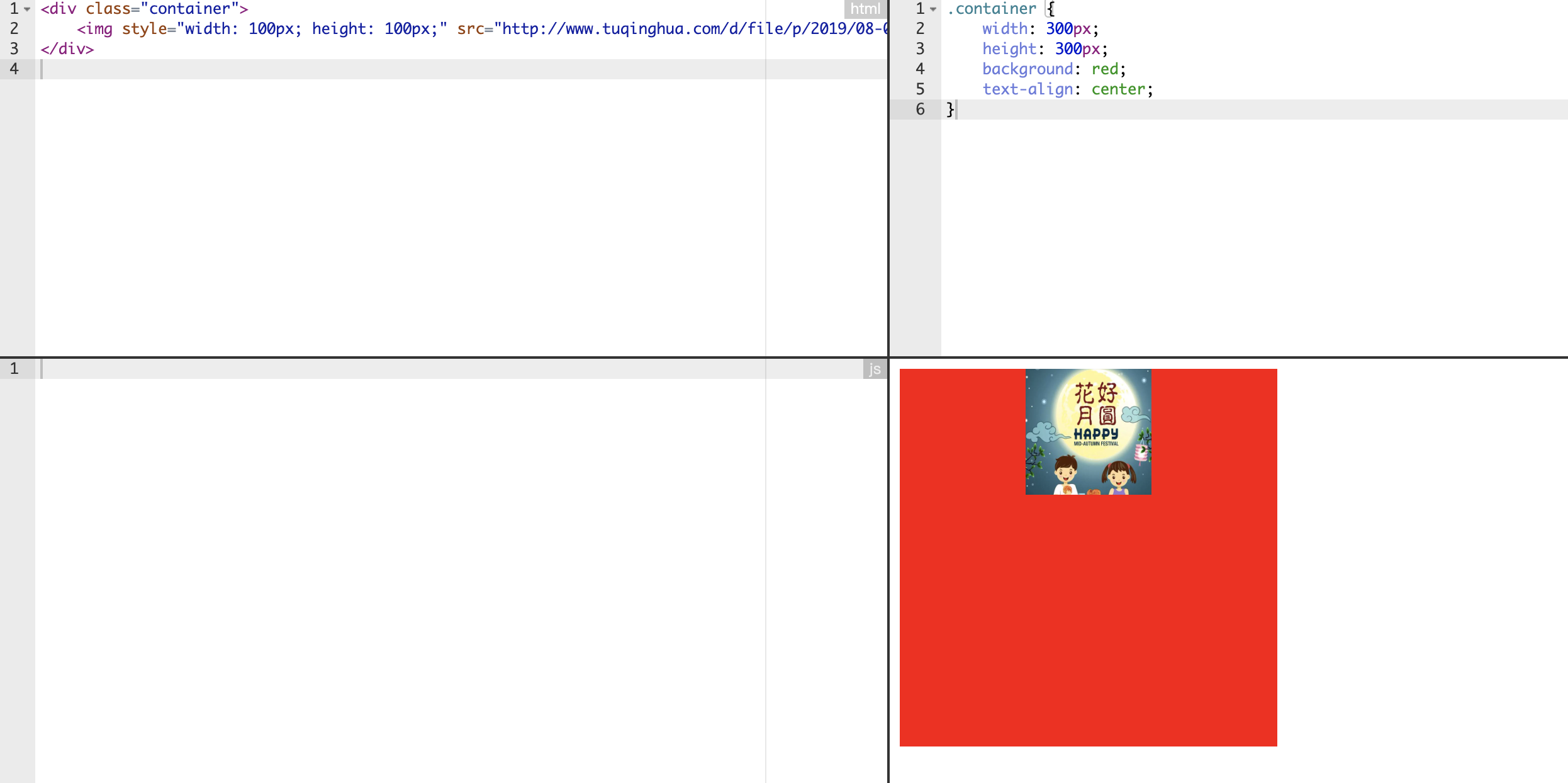This screenshot has width=1568, height=783.
Task: Collapse the div fold arrow in HTML editor
Action: 27,9
